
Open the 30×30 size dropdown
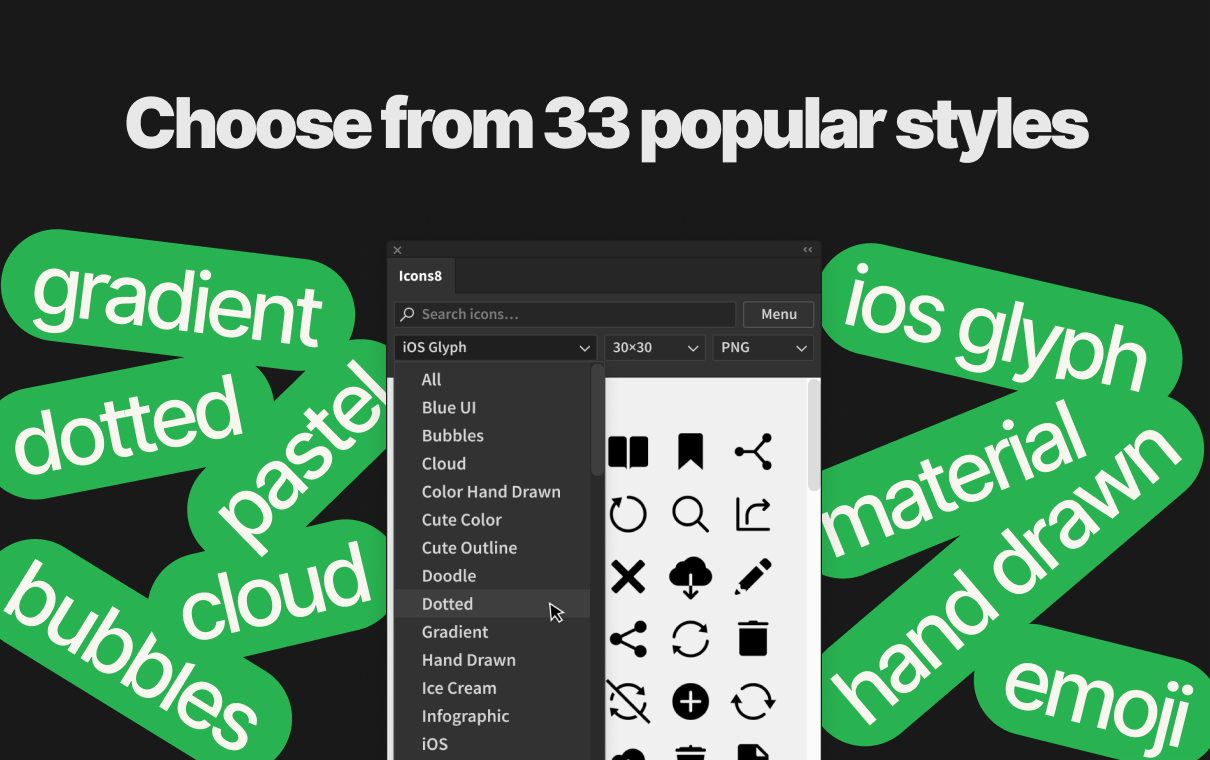pyautogui.click(x=655, y=347)
